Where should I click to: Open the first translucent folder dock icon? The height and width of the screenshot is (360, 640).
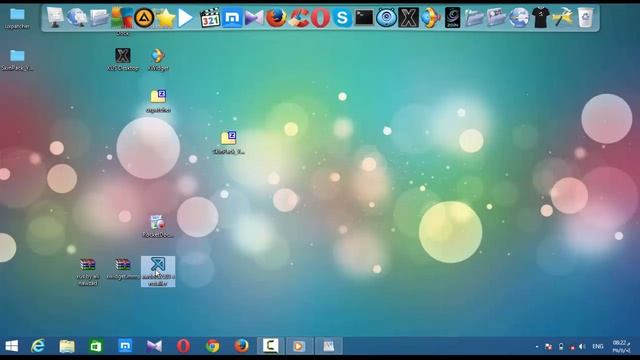[x=474, y=18]
